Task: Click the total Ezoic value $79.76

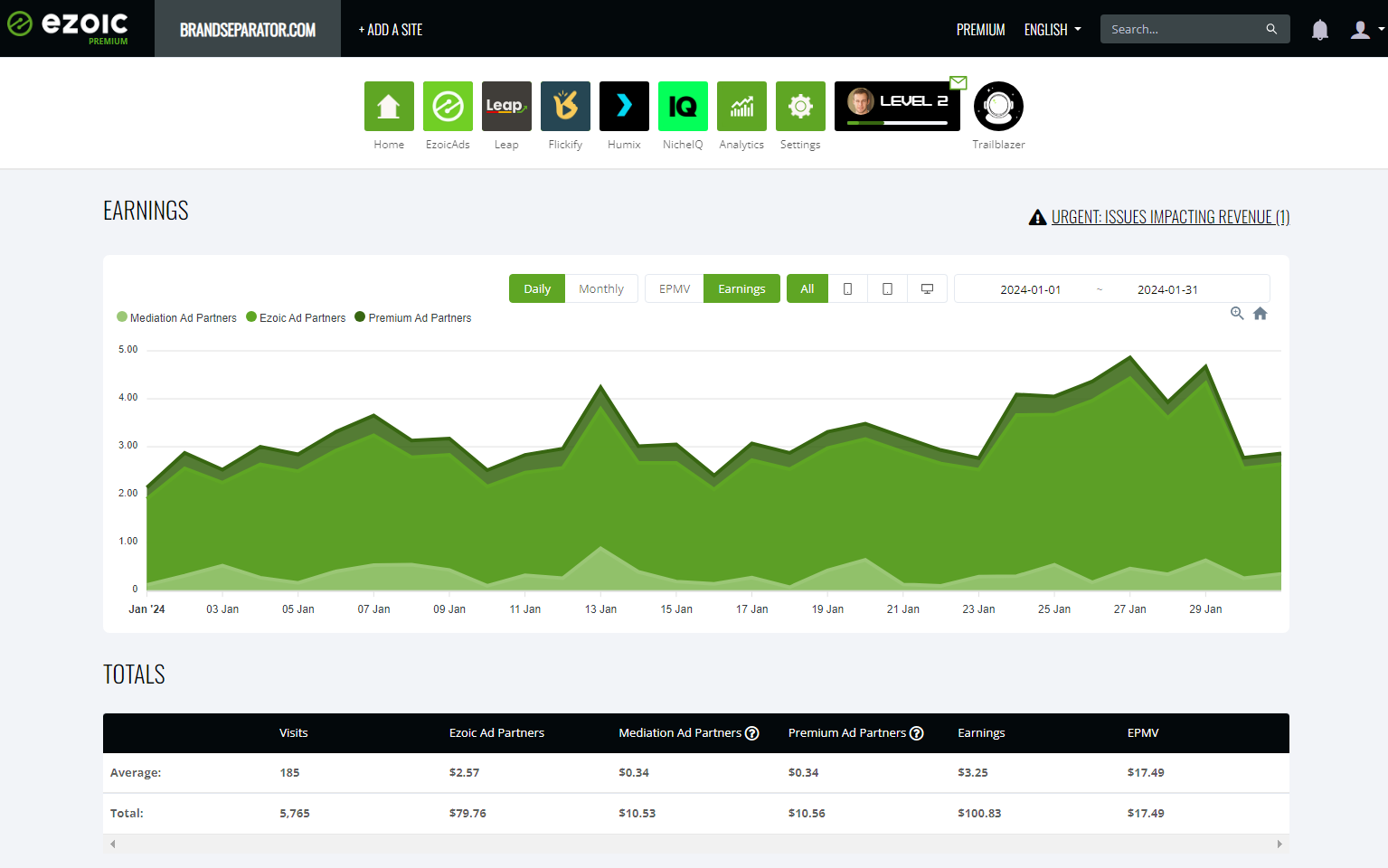Action: point(467,813)
